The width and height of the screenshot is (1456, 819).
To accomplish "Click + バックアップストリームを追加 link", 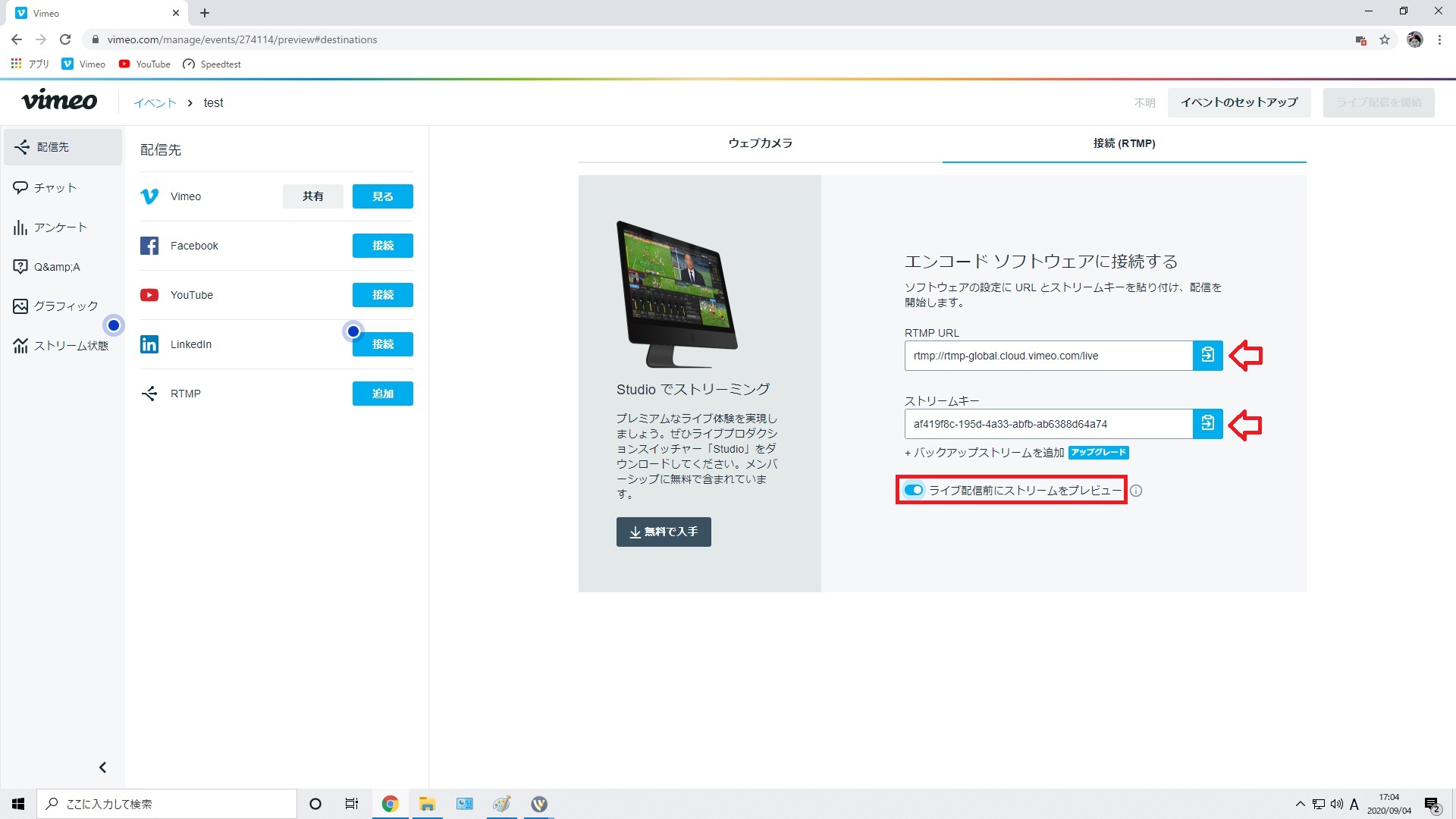I will 984,453.
